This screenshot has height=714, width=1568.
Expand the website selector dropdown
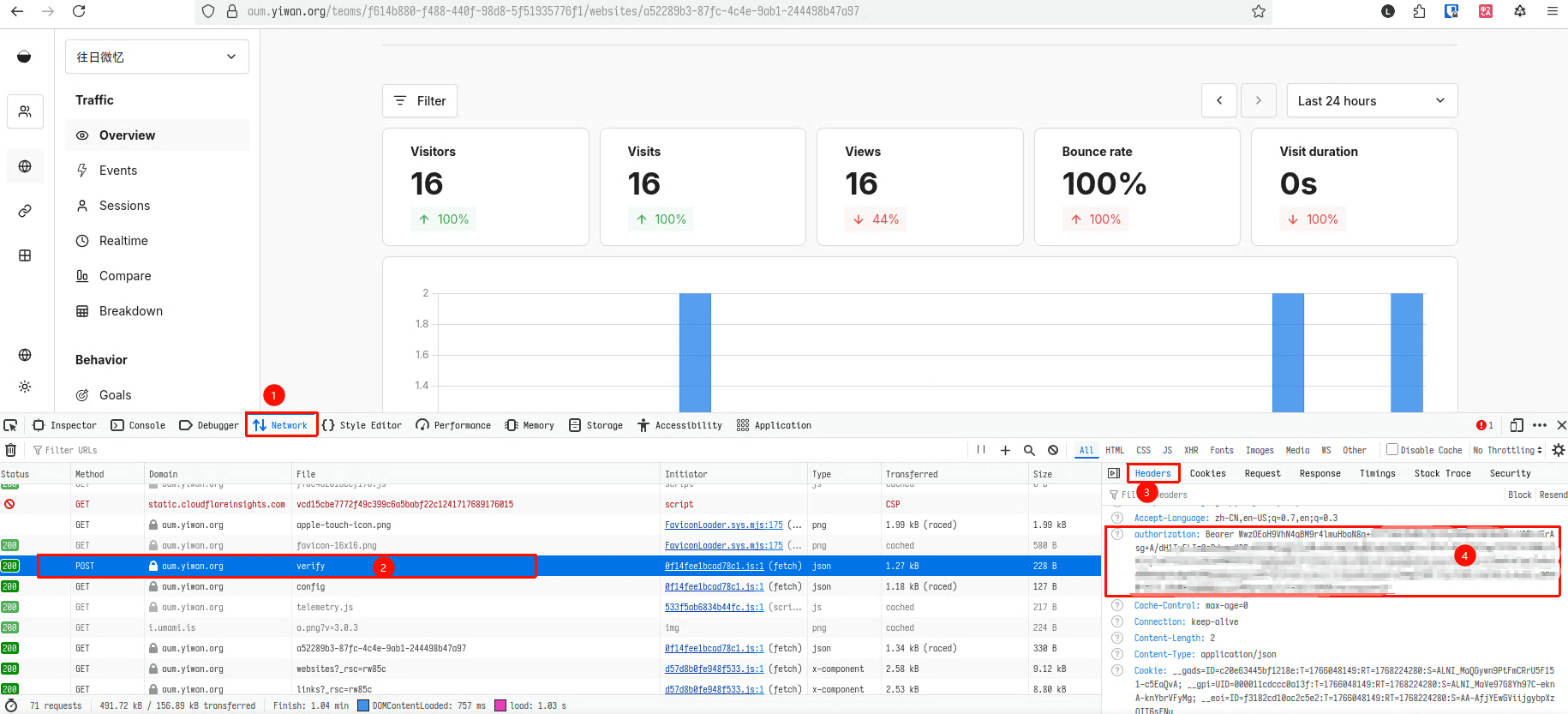[x=157, y=57]
